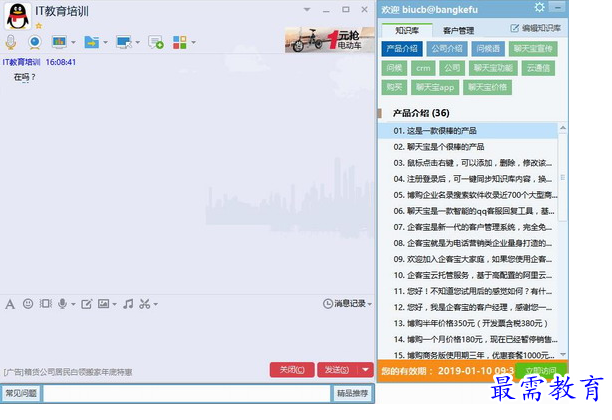Send a window shake icon
The width and height of the screenshot is (612, 420).
pos(45,304)
